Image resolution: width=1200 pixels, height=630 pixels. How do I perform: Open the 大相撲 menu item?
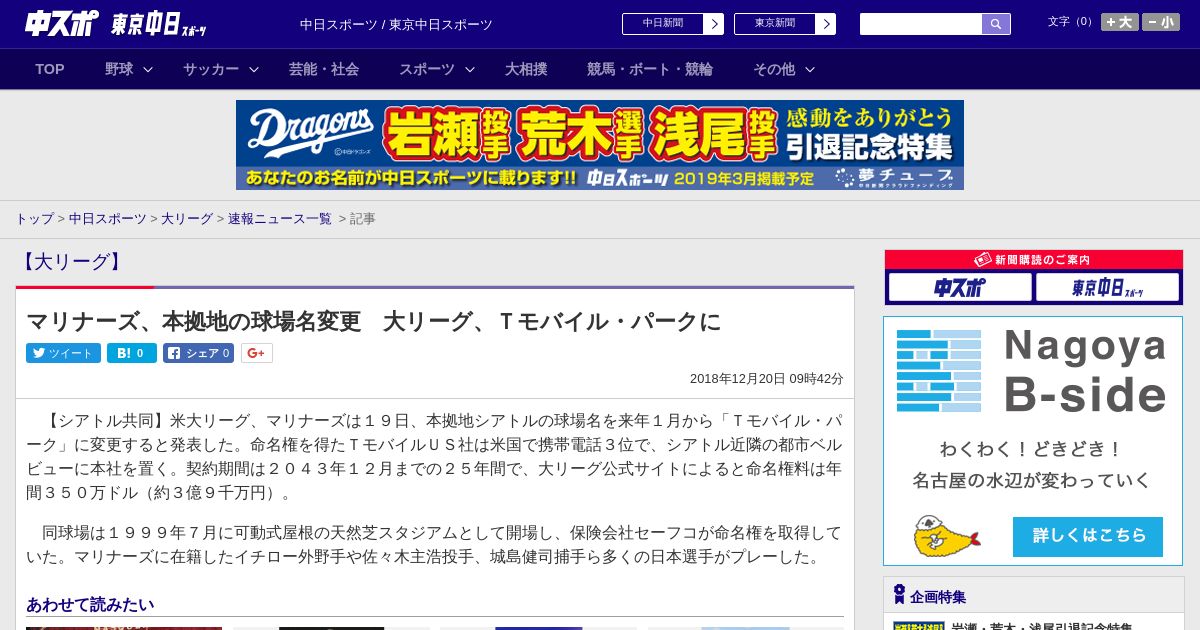pyautogui.click(x=526, y=69)
